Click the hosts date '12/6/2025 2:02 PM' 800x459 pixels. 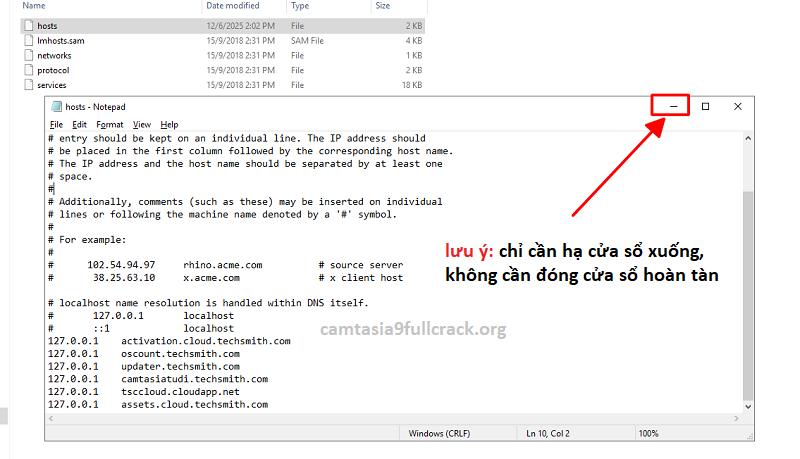[x=240, y=26]
